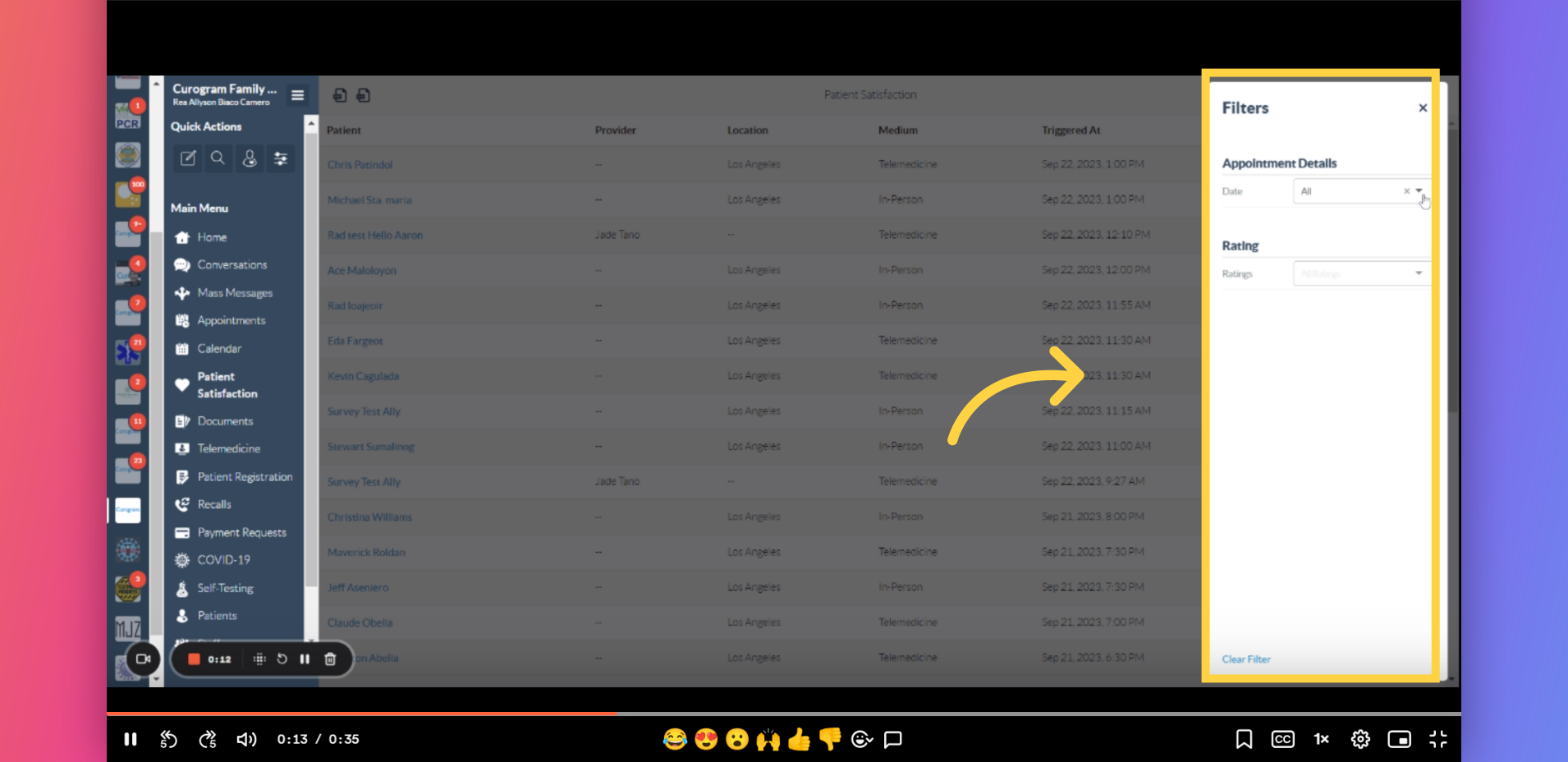This screenshot has height=762, width=1568.
Task: Expand the Date filter dropdown
Action: pyautogui.click(x=1419, y=191)
